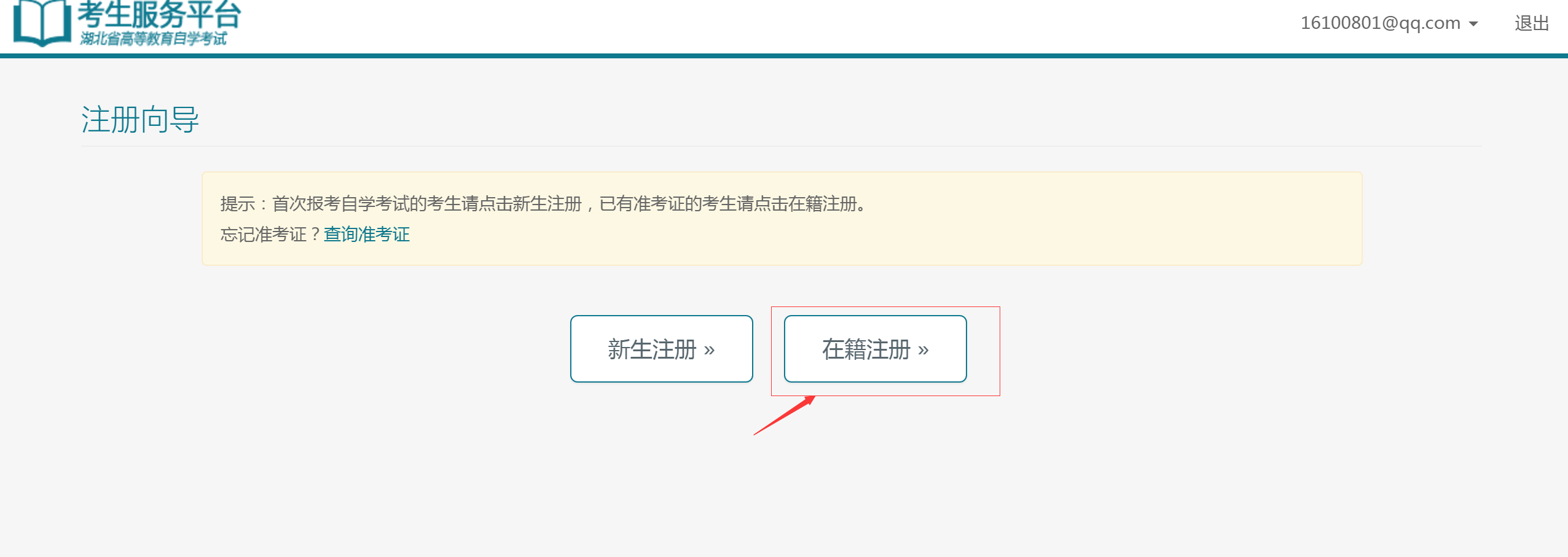Choose the 在籍注册 button
The width and height of the screenshot is (1568, 557).
pyautogui.click(x=876, y=349)
